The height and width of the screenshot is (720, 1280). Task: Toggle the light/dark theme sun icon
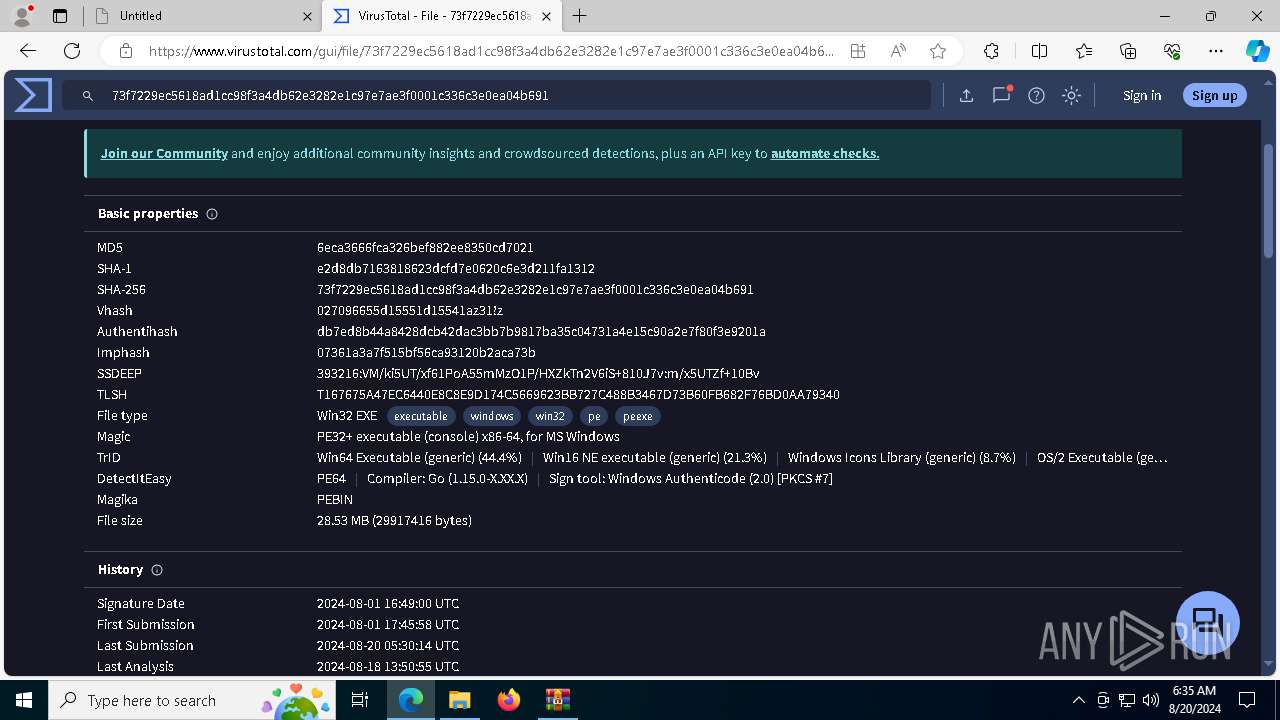1072,96
